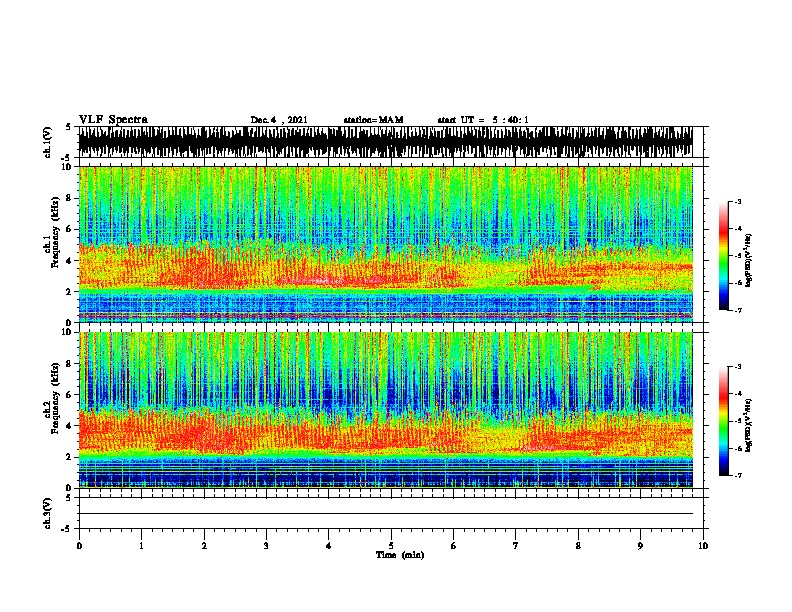Viewport: 792px width, 612px height.
Task: Click time axis tick label "0"
Action: pos(79,546)
